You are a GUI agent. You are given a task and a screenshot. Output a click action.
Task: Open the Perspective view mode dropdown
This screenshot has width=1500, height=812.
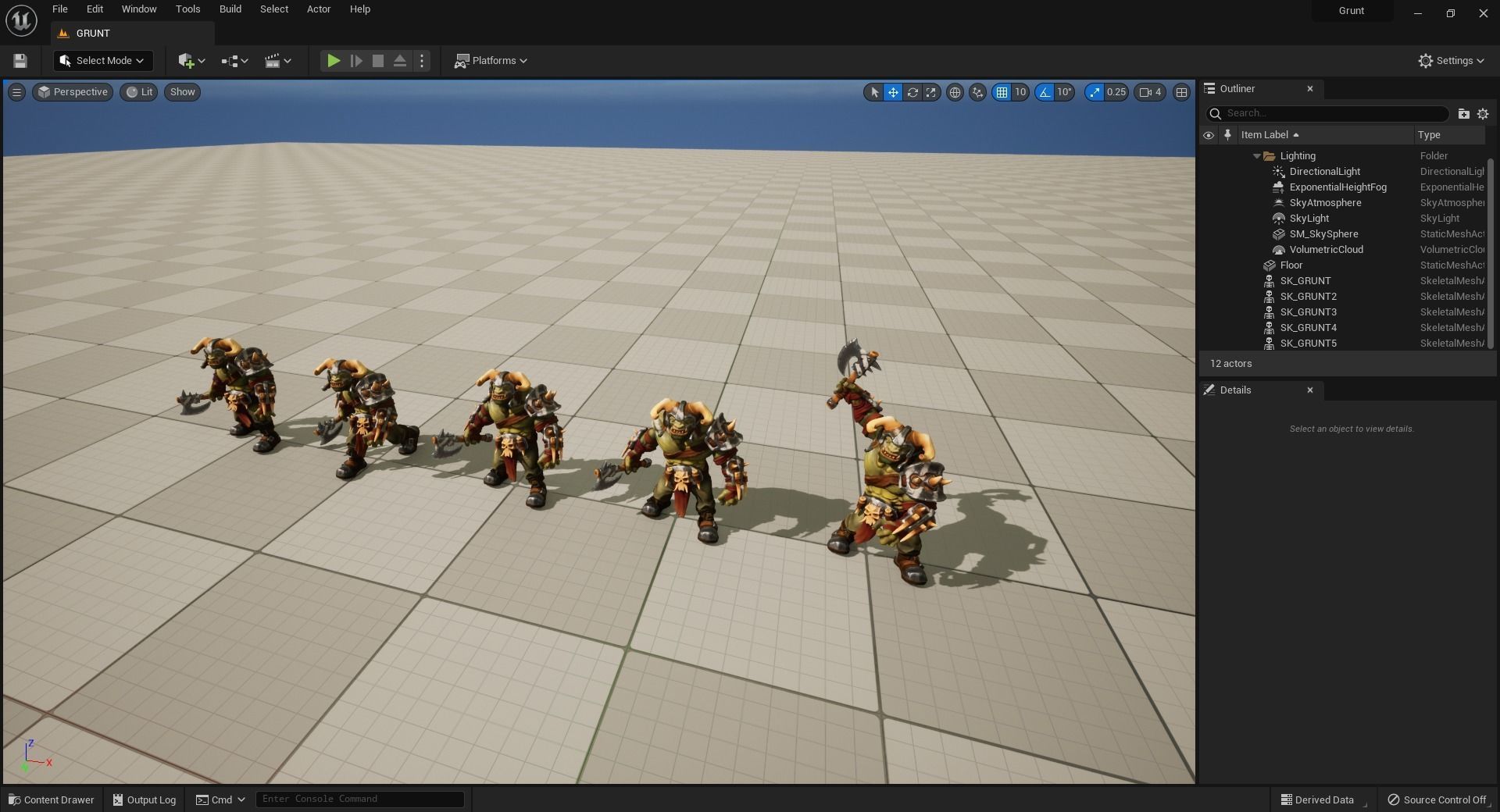[x=73, y=92]
